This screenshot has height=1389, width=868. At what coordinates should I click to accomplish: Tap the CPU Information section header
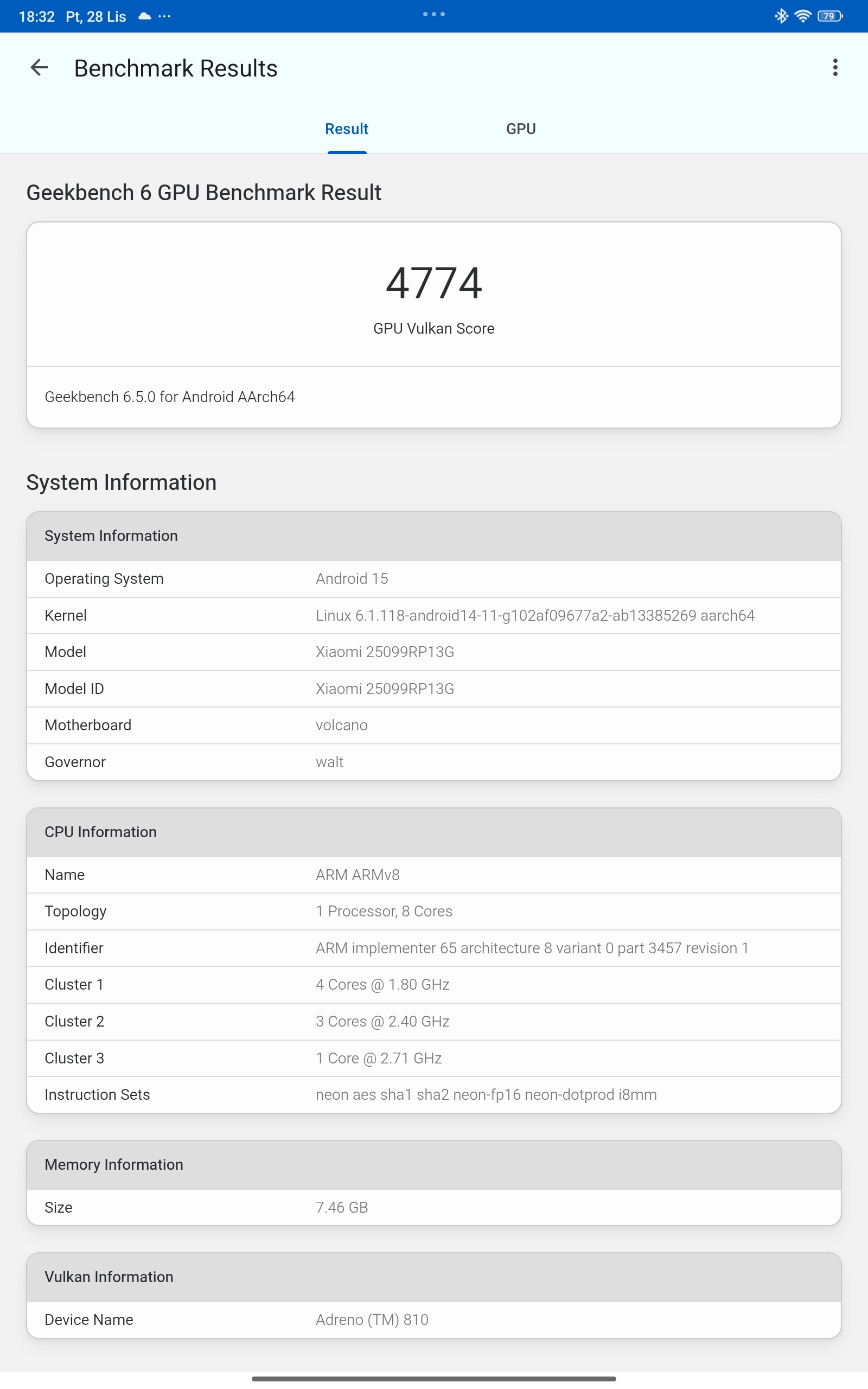click(x=433, y=832)
